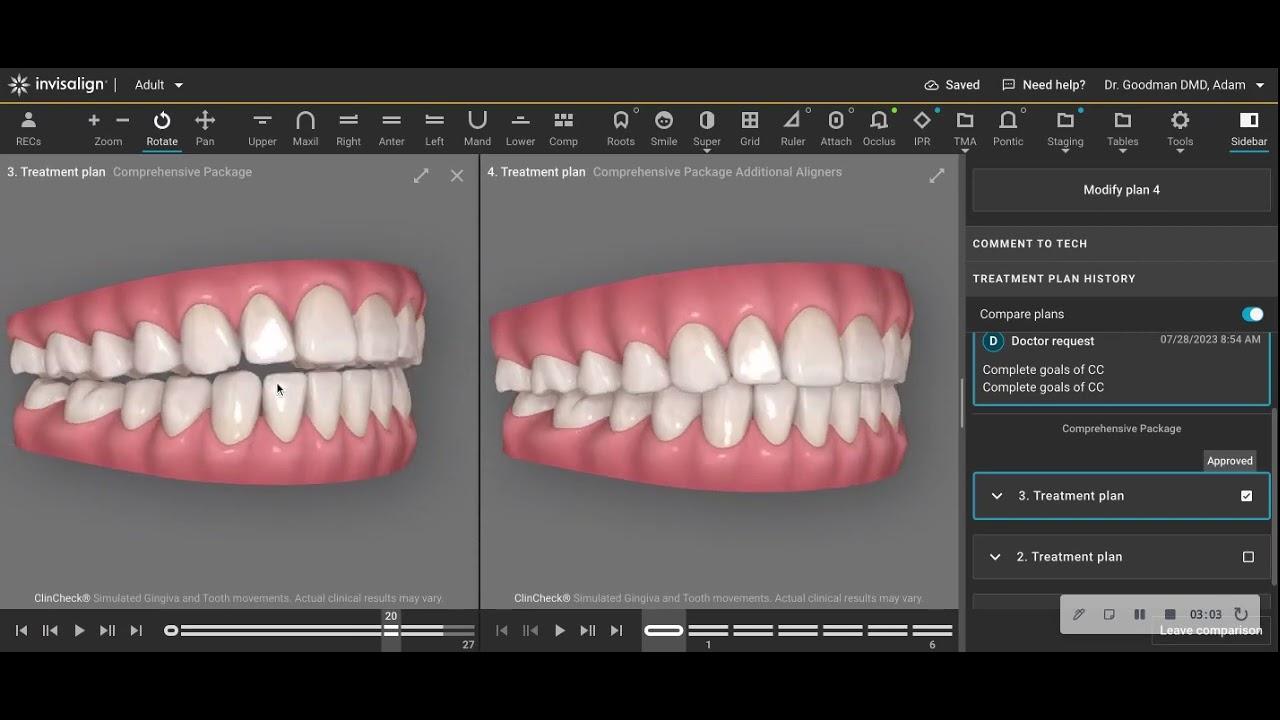This screenshot has width=1280, height=720.
Task: Click the plan 3 stage timeline slider
Action: pos(320,631)
